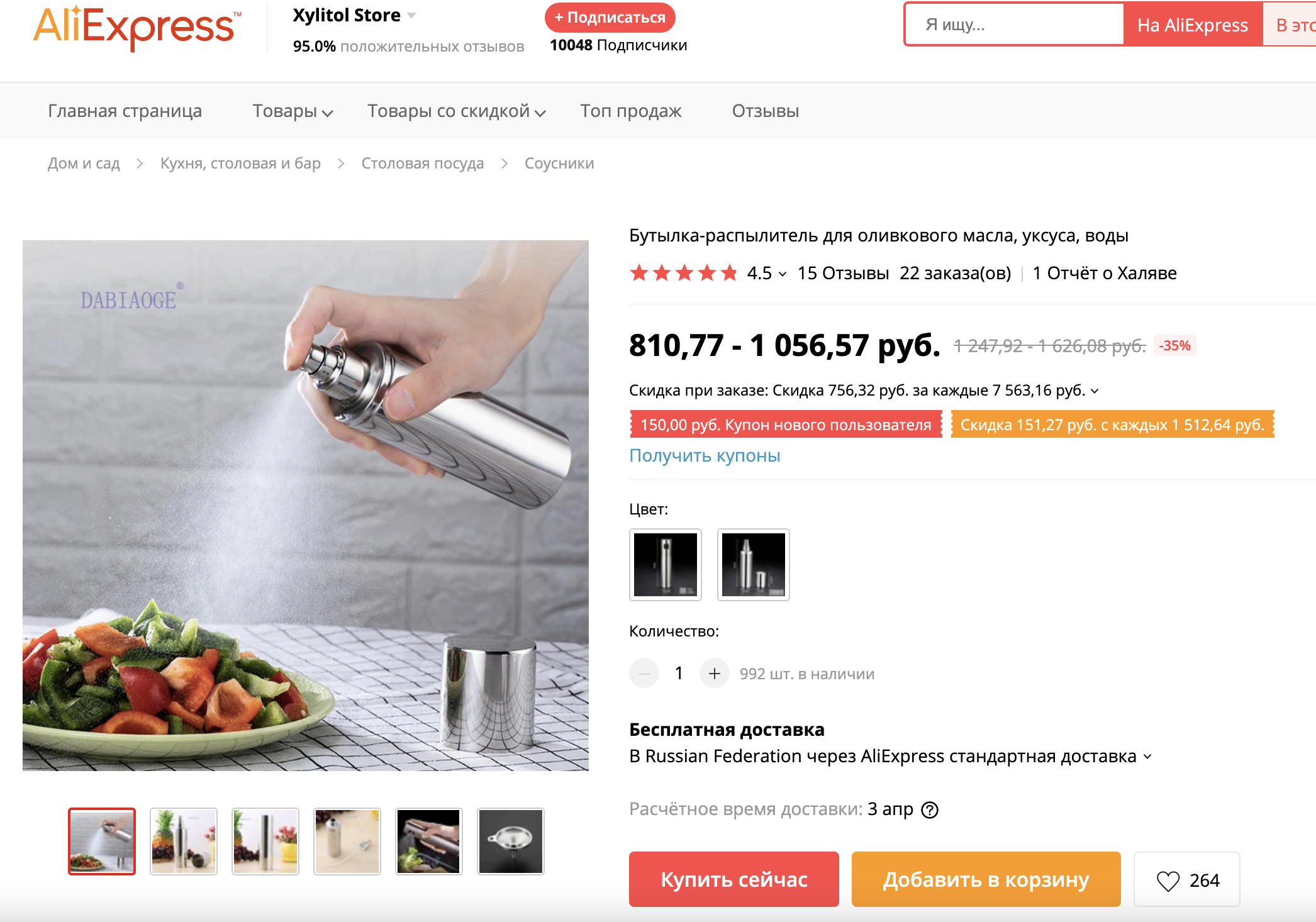Select the pineapple bottle thumbnail
Viewport: 1316px width, 922px height.
coord(184,841)
